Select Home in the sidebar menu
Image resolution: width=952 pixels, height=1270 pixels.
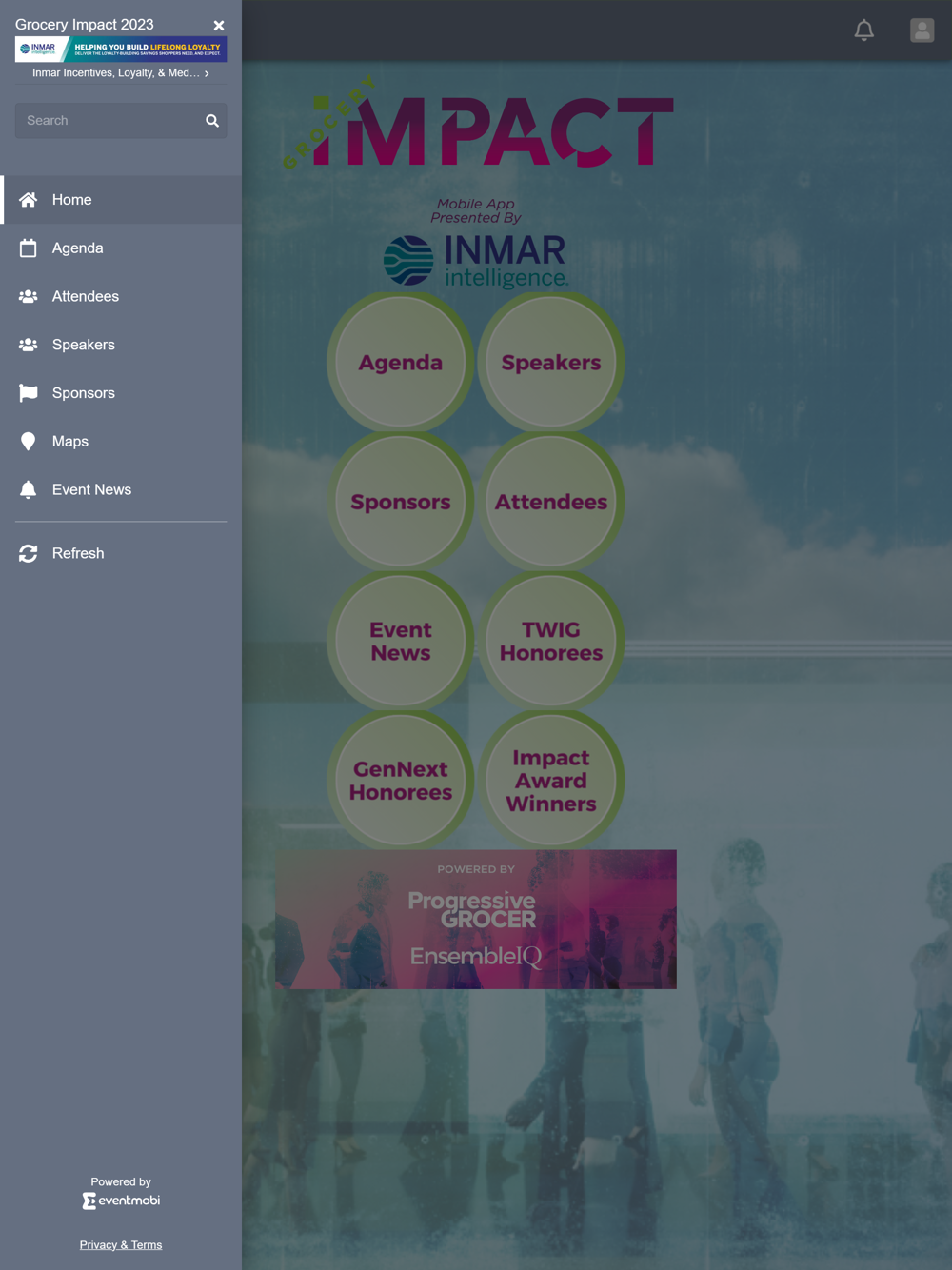tap(121, 200)
